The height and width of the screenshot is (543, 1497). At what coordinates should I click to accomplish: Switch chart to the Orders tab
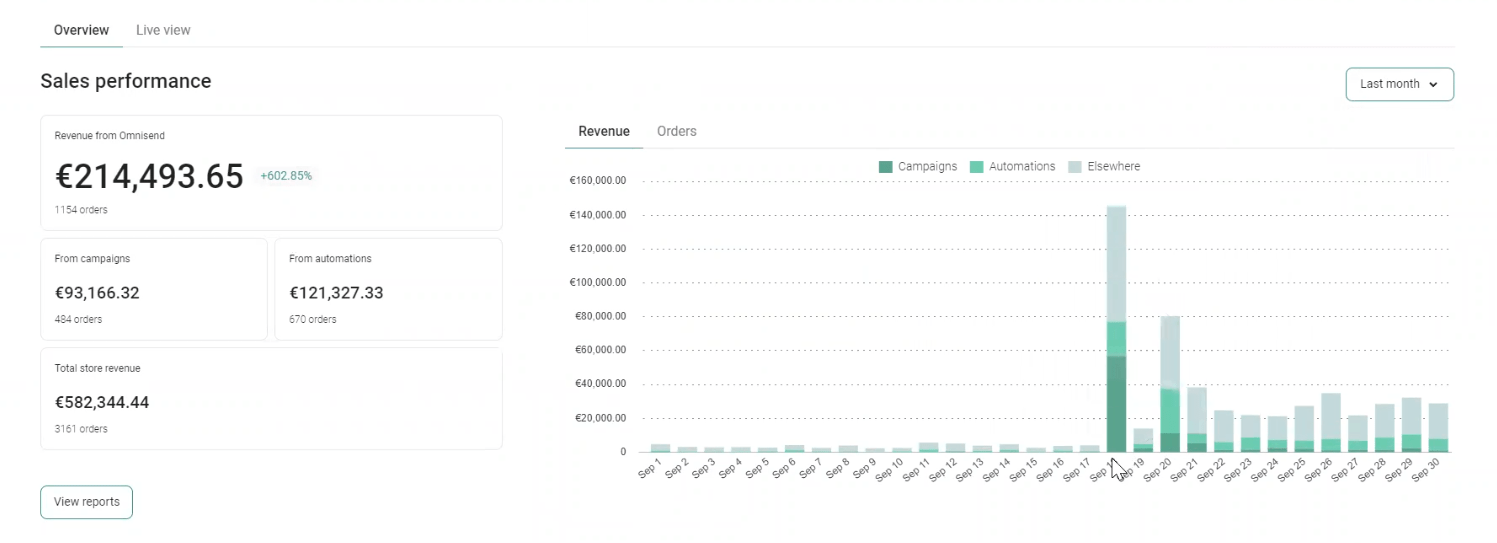pos(676,131)
